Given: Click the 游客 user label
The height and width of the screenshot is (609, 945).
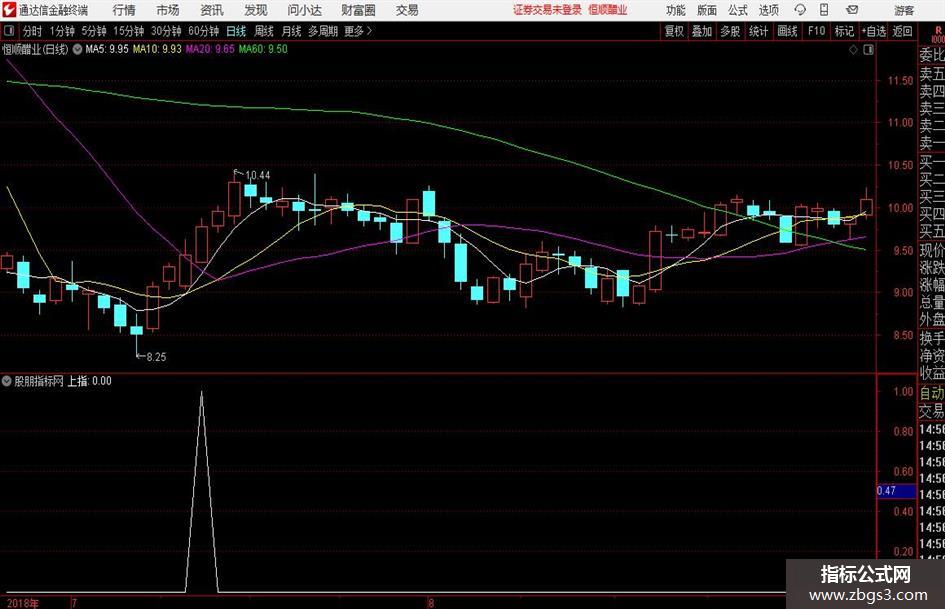Looking at the screenshot, I should (904, 10).
